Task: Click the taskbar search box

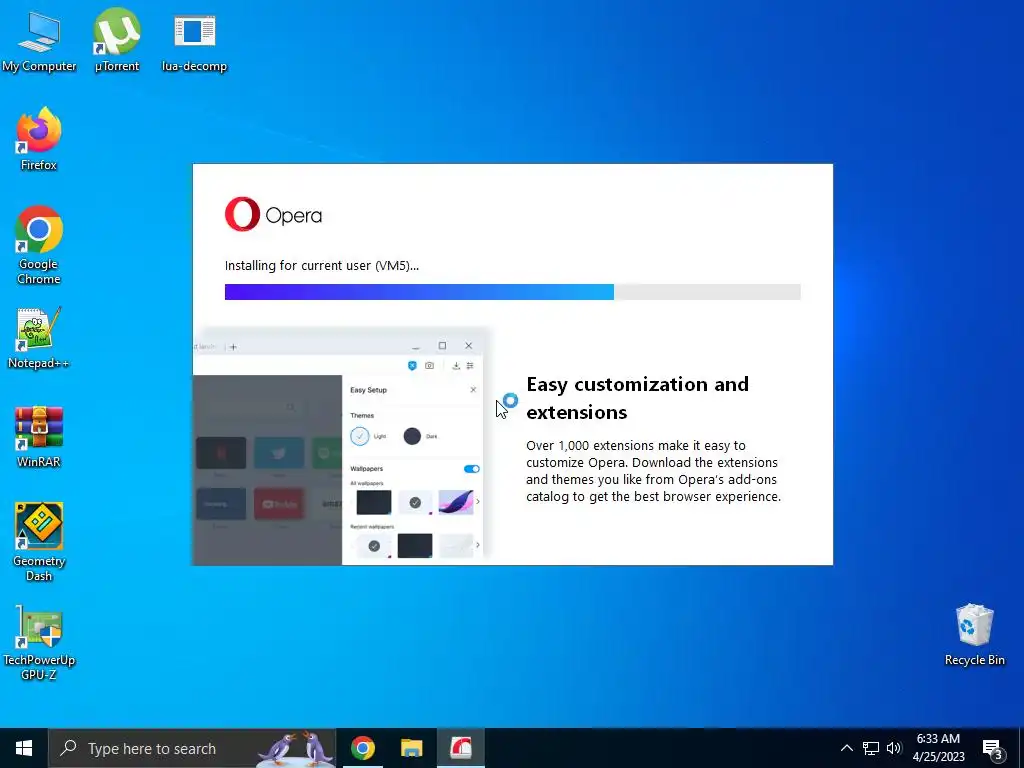Action: [x=192, y=748]
